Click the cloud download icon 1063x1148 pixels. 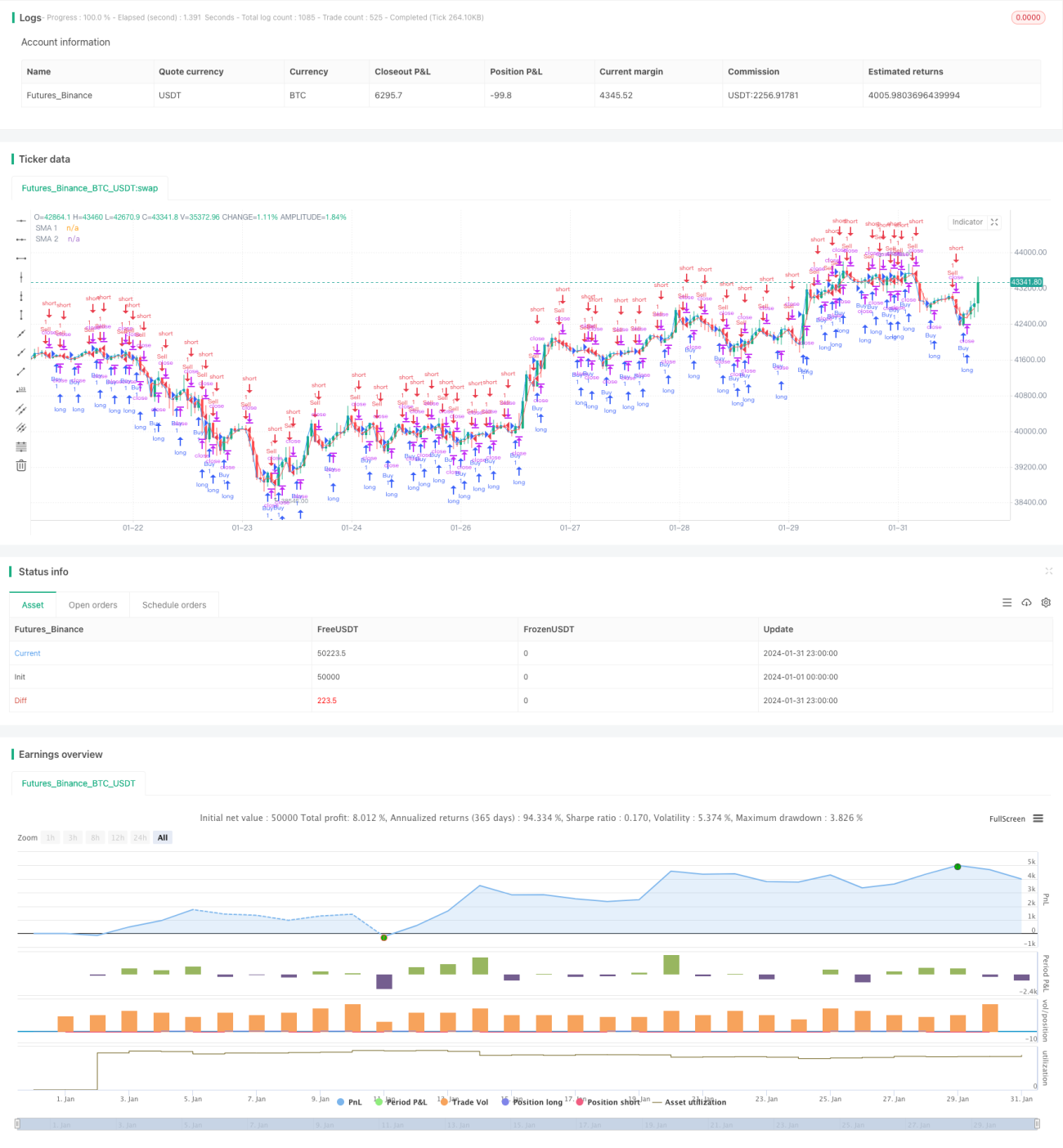(1026, 603)
